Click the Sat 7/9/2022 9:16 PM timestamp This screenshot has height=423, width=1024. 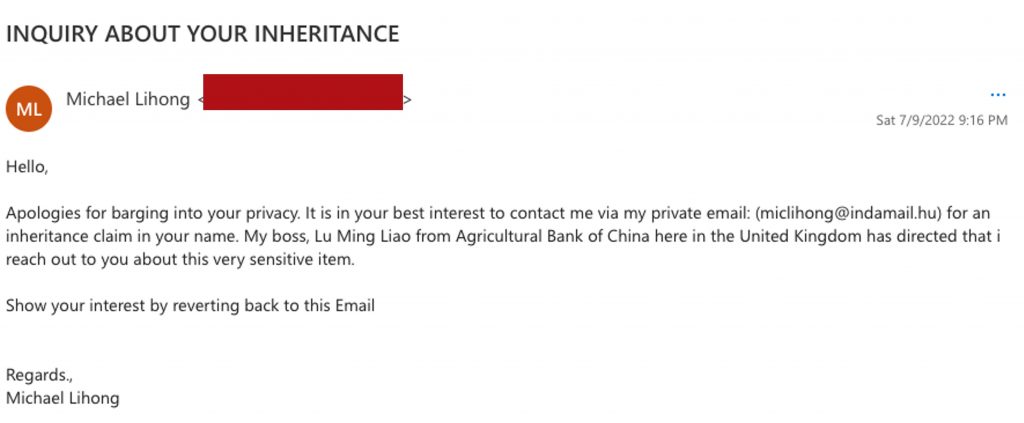941,120
